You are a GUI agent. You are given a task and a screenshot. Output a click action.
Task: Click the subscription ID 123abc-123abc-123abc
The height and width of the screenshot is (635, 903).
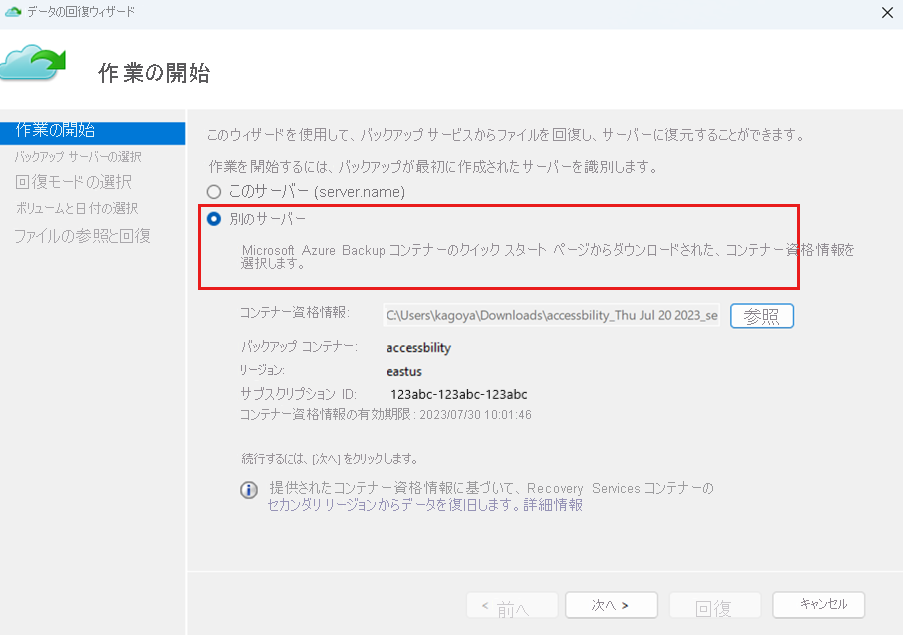click(x=458, y=394)
